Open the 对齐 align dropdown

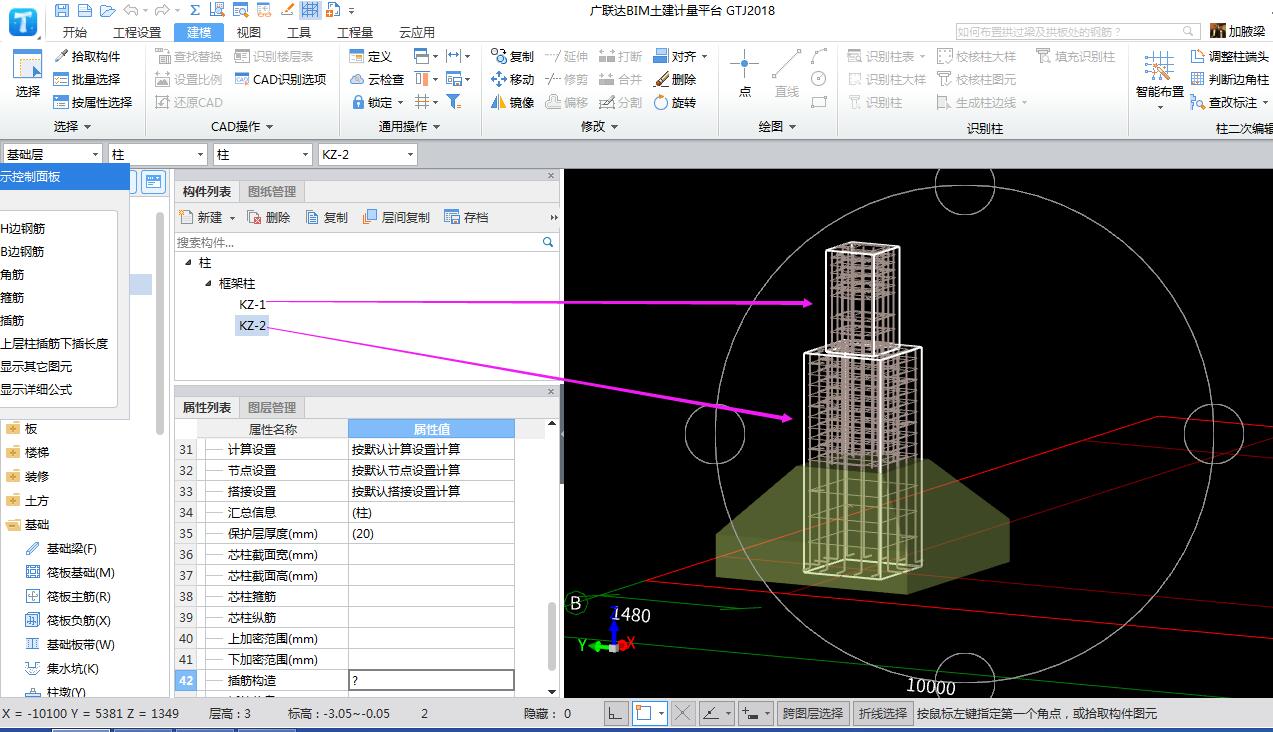704,56
